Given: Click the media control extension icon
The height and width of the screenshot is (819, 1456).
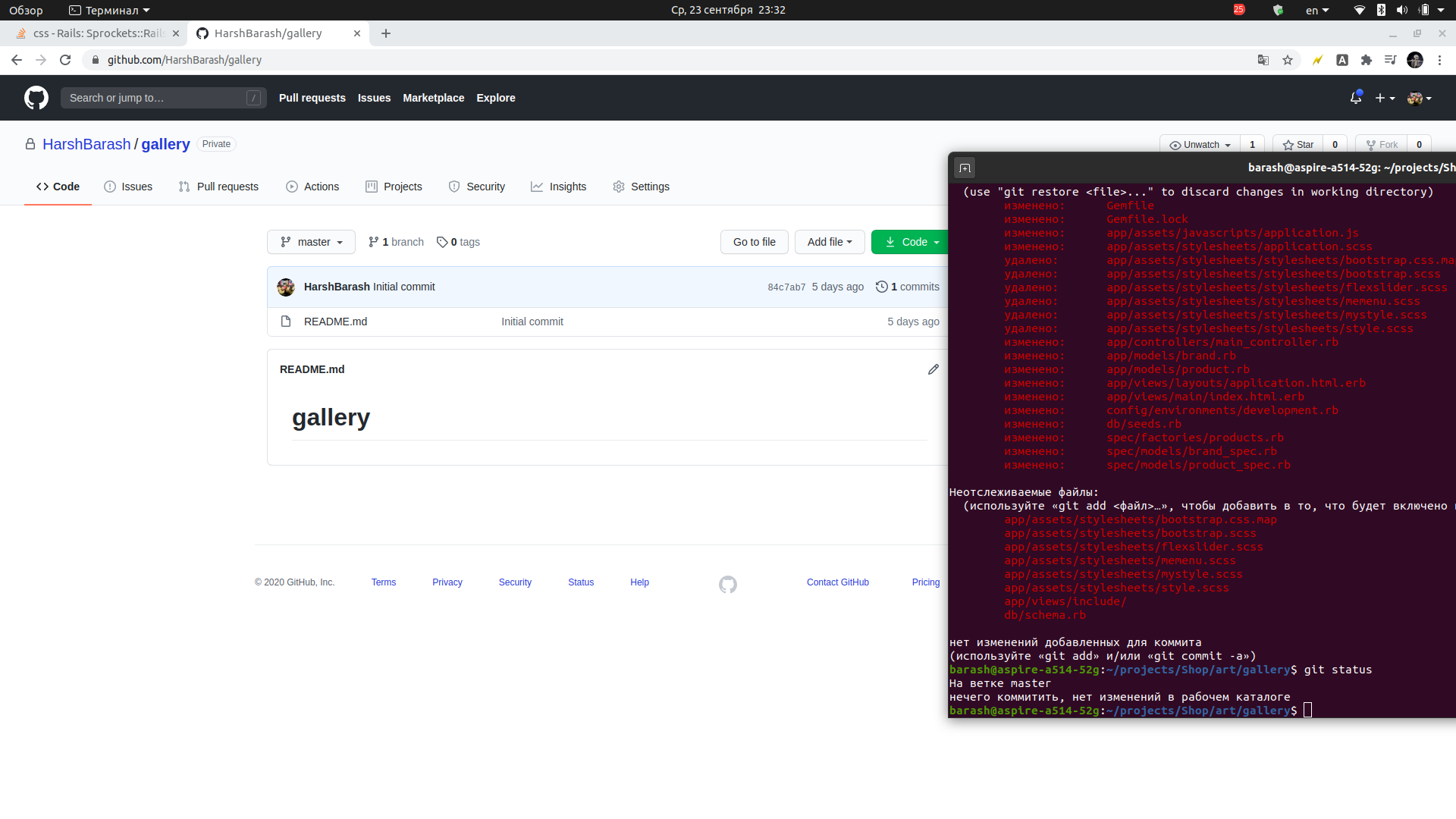Looking at the screenshot, I should (1391, 60).
